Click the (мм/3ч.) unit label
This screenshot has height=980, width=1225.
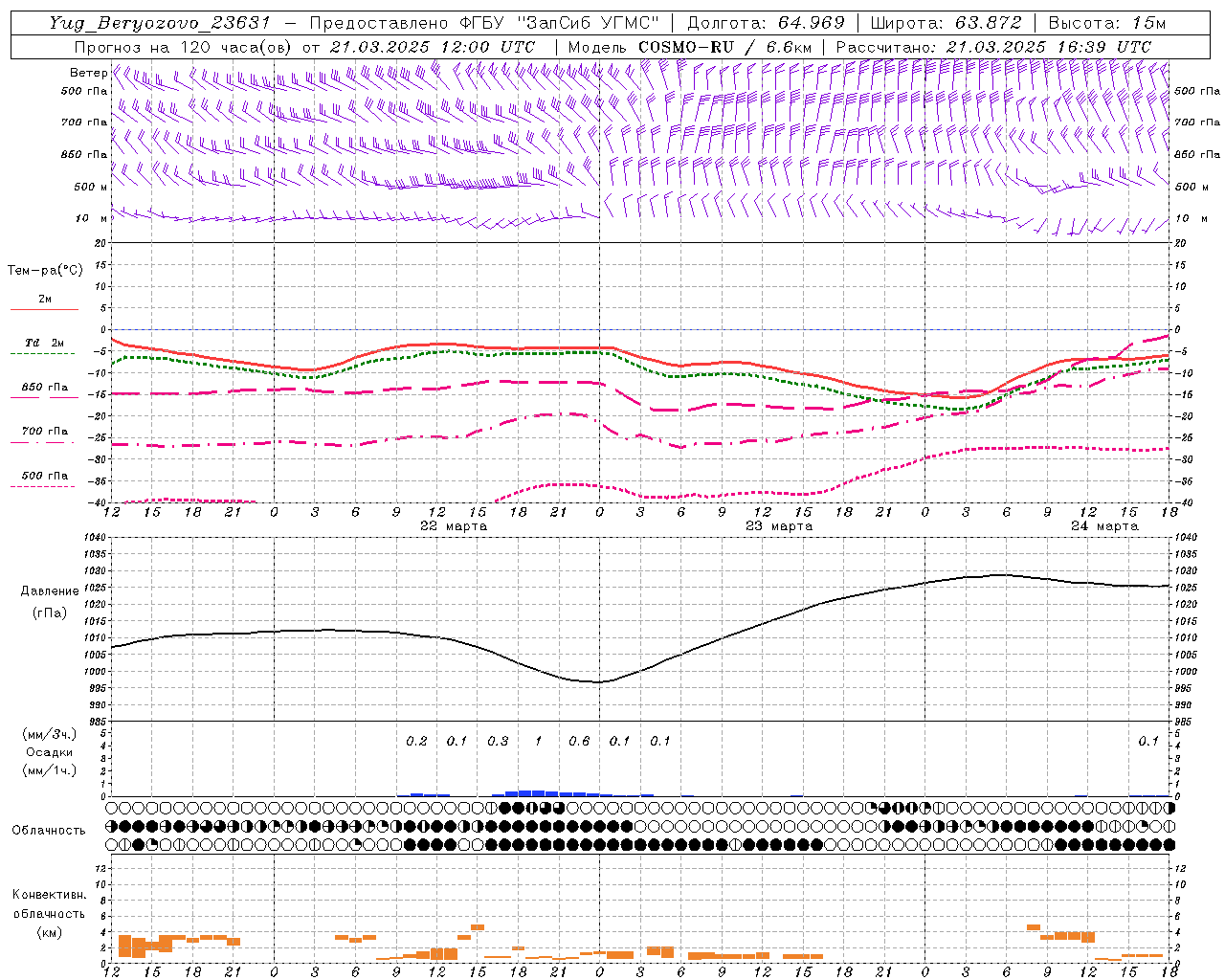tap(49, 735)
